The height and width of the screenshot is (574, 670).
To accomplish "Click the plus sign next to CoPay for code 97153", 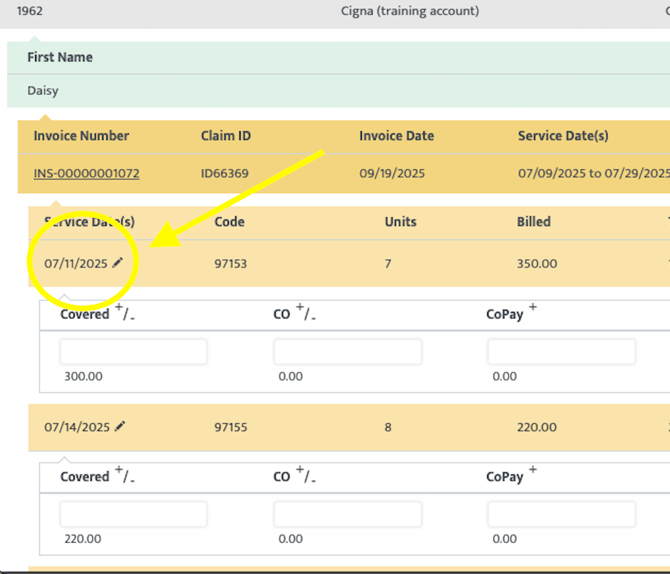I will tap(532, 307).
